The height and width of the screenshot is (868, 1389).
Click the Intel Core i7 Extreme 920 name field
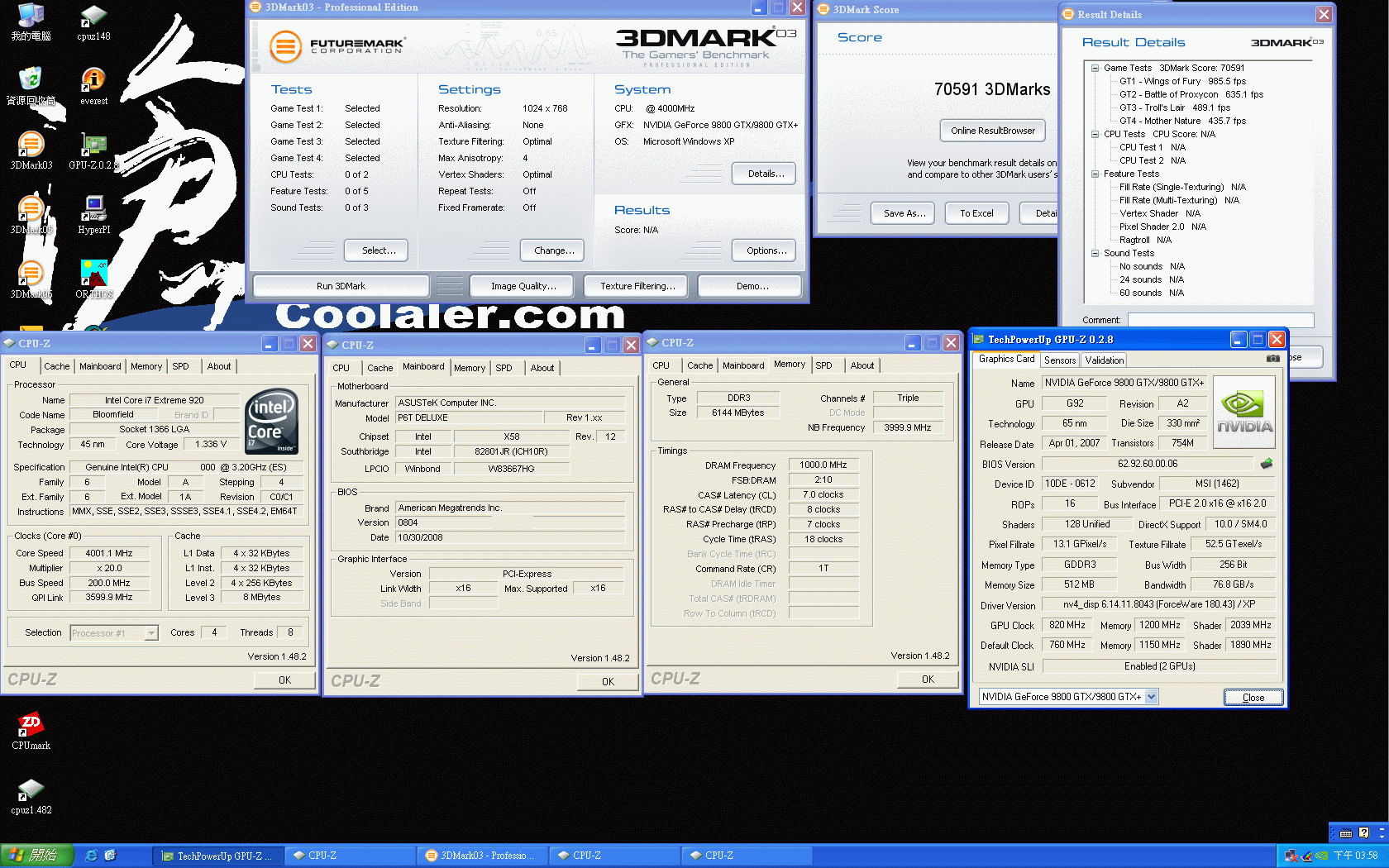click(x=154, y=400)
